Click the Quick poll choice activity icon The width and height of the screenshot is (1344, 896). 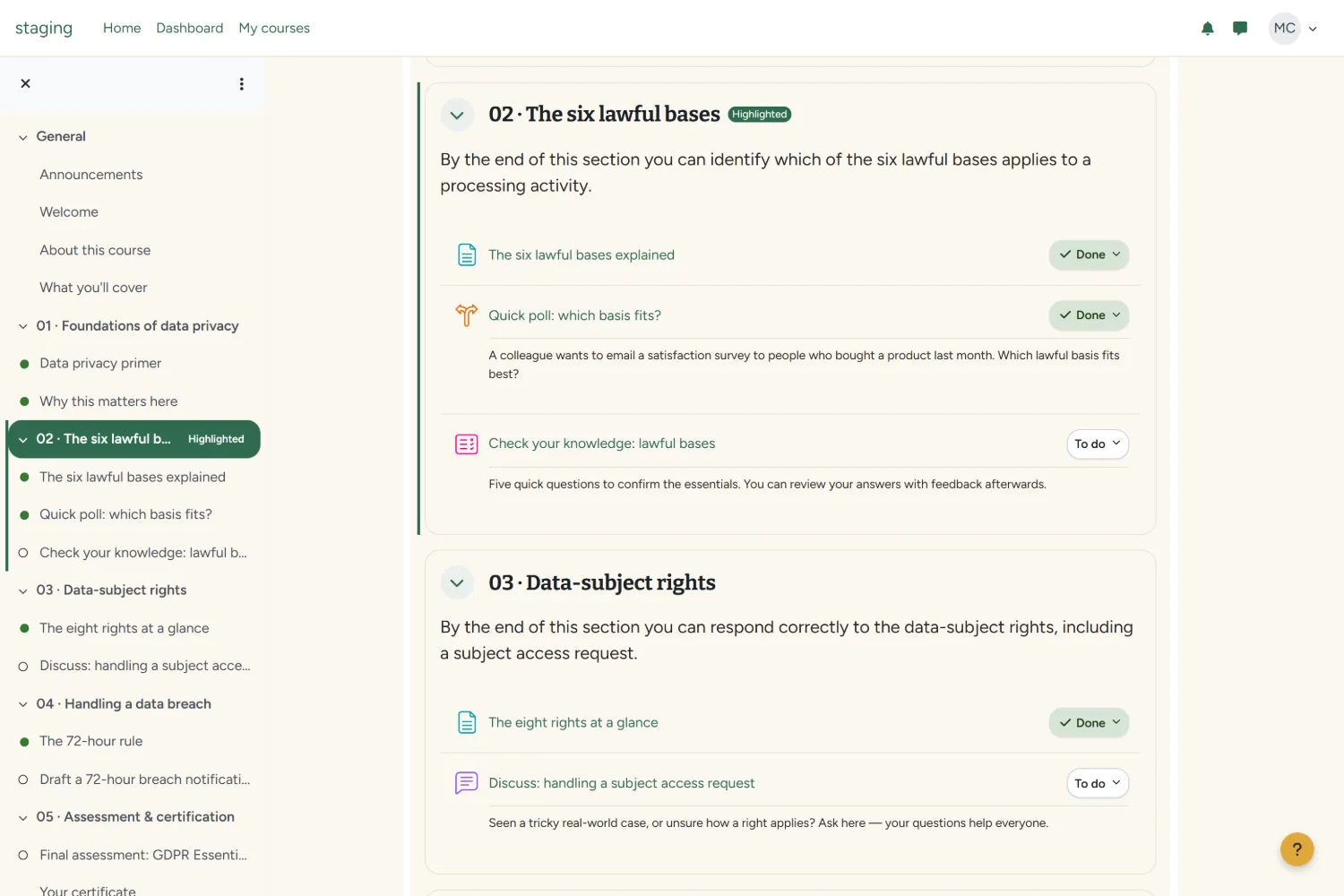point(467,315)
